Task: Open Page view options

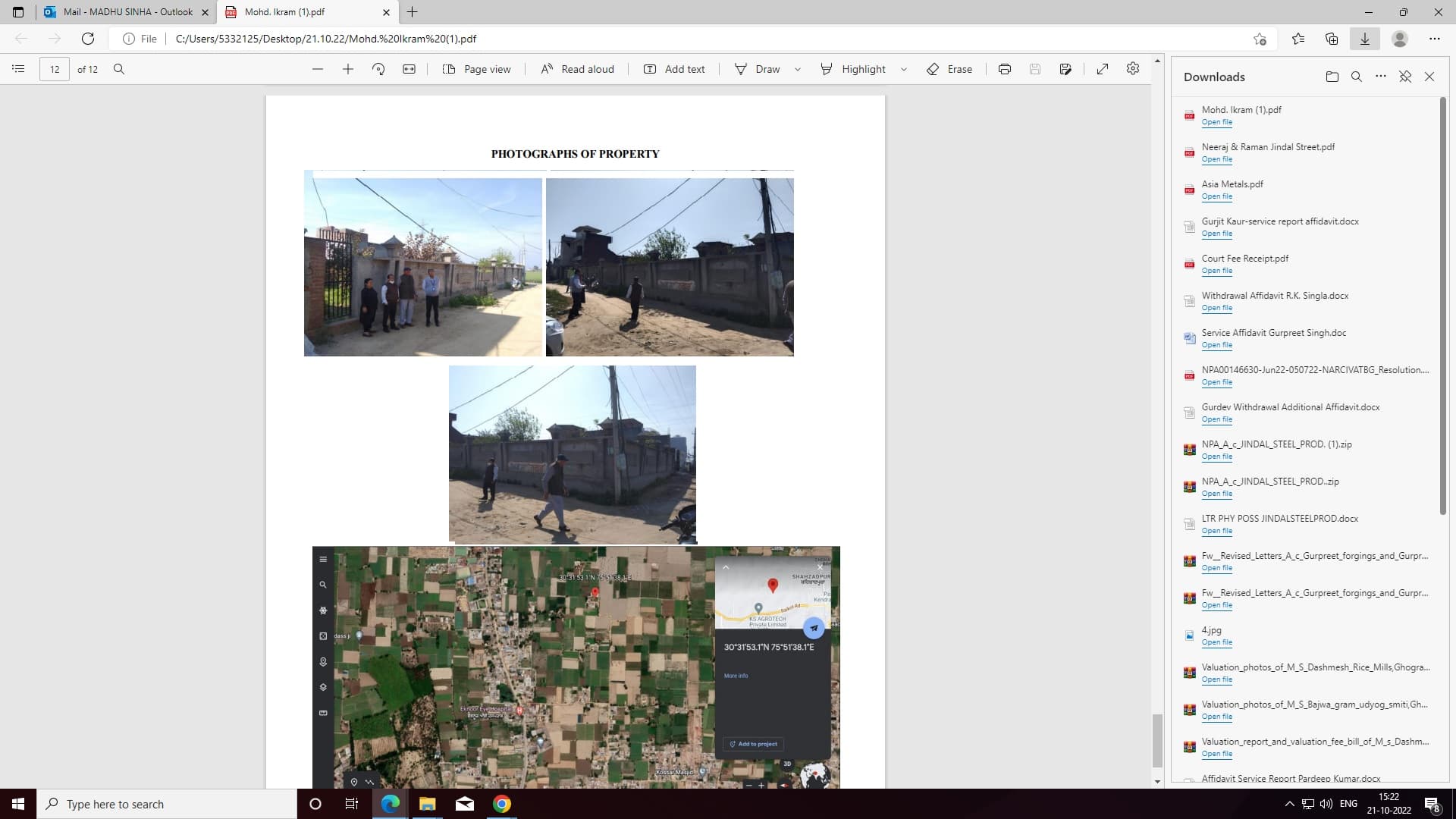Action: (x=476, y=69)
